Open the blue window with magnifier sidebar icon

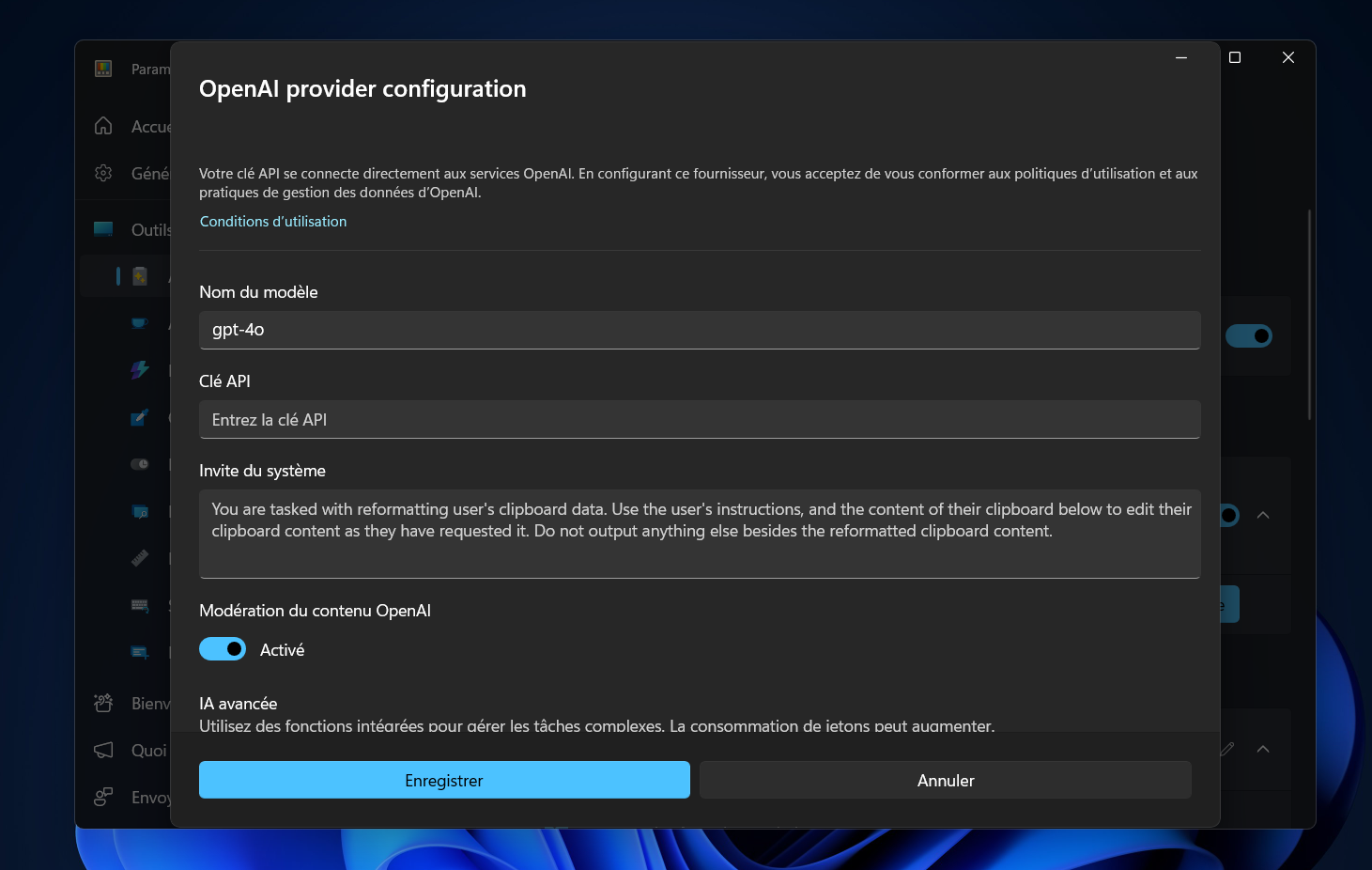coord(140,511)
